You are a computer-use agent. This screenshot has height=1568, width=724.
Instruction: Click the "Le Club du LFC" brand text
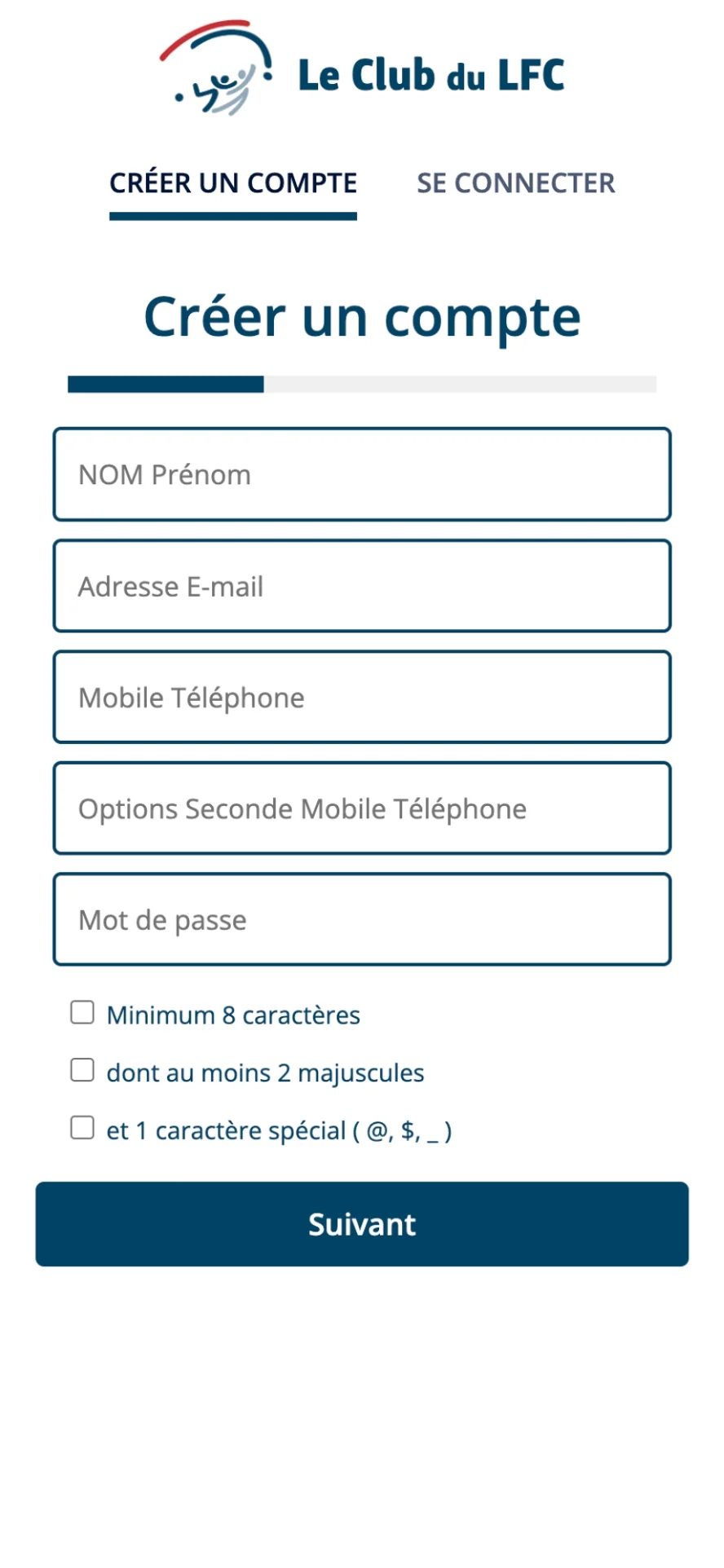tap(431, 75)
